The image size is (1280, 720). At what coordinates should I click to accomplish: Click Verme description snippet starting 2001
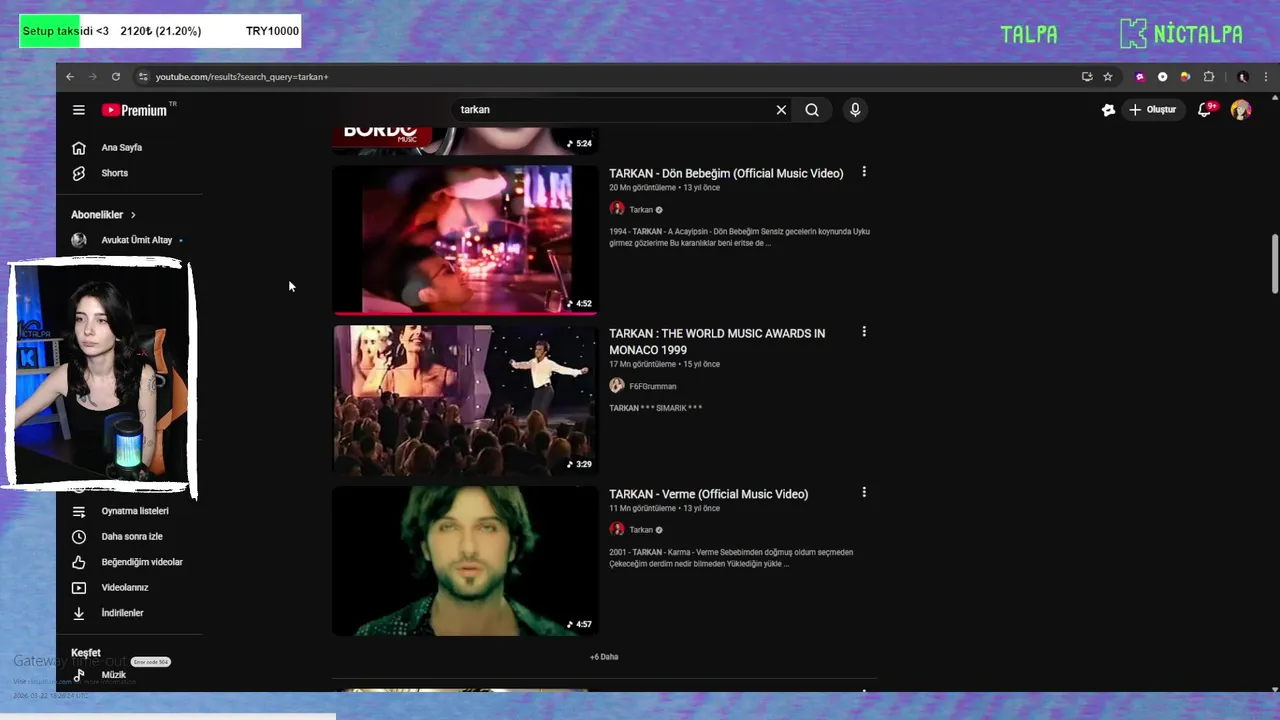tap(731, 558)
